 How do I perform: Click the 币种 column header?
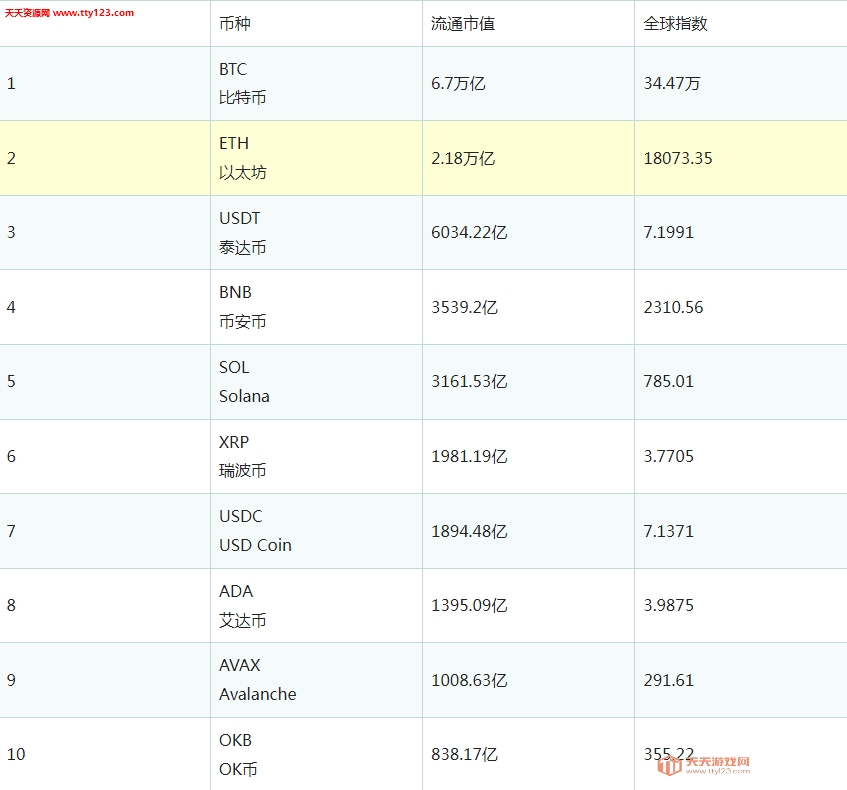click(x=235, y=24)
